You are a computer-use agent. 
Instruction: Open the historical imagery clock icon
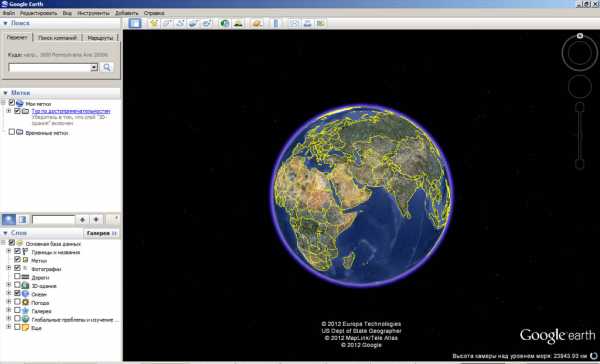[225, 23]
